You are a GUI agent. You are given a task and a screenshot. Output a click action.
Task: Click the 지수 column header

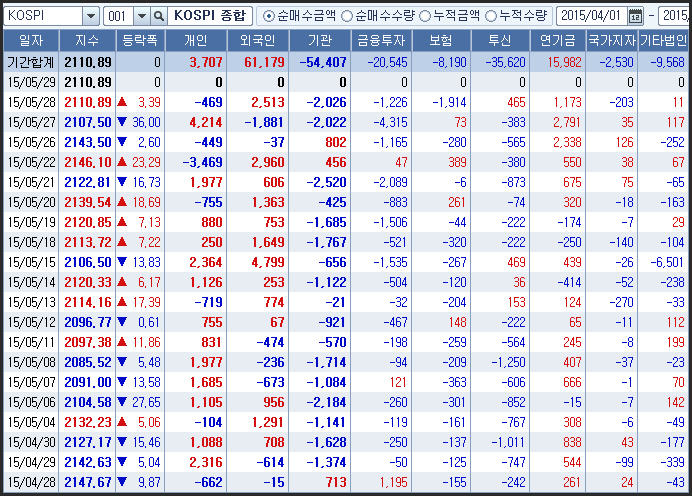(87, 41)
